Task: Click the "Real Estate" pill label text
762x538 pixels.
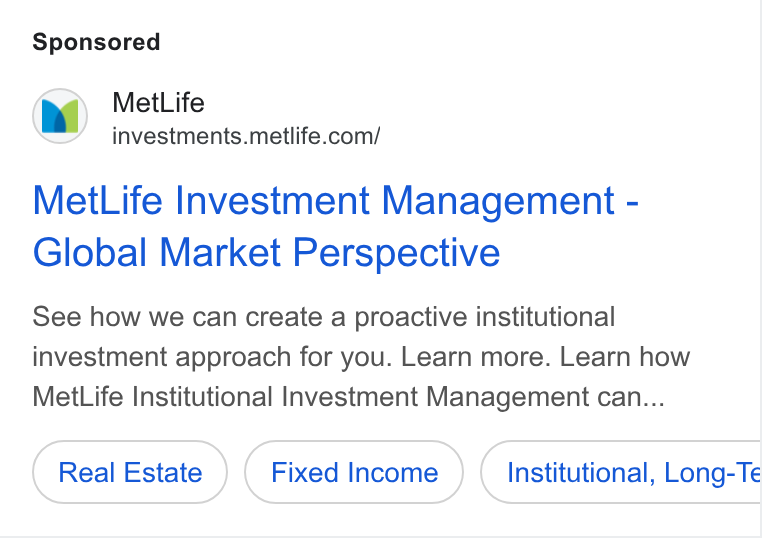Action: point(130,472)
